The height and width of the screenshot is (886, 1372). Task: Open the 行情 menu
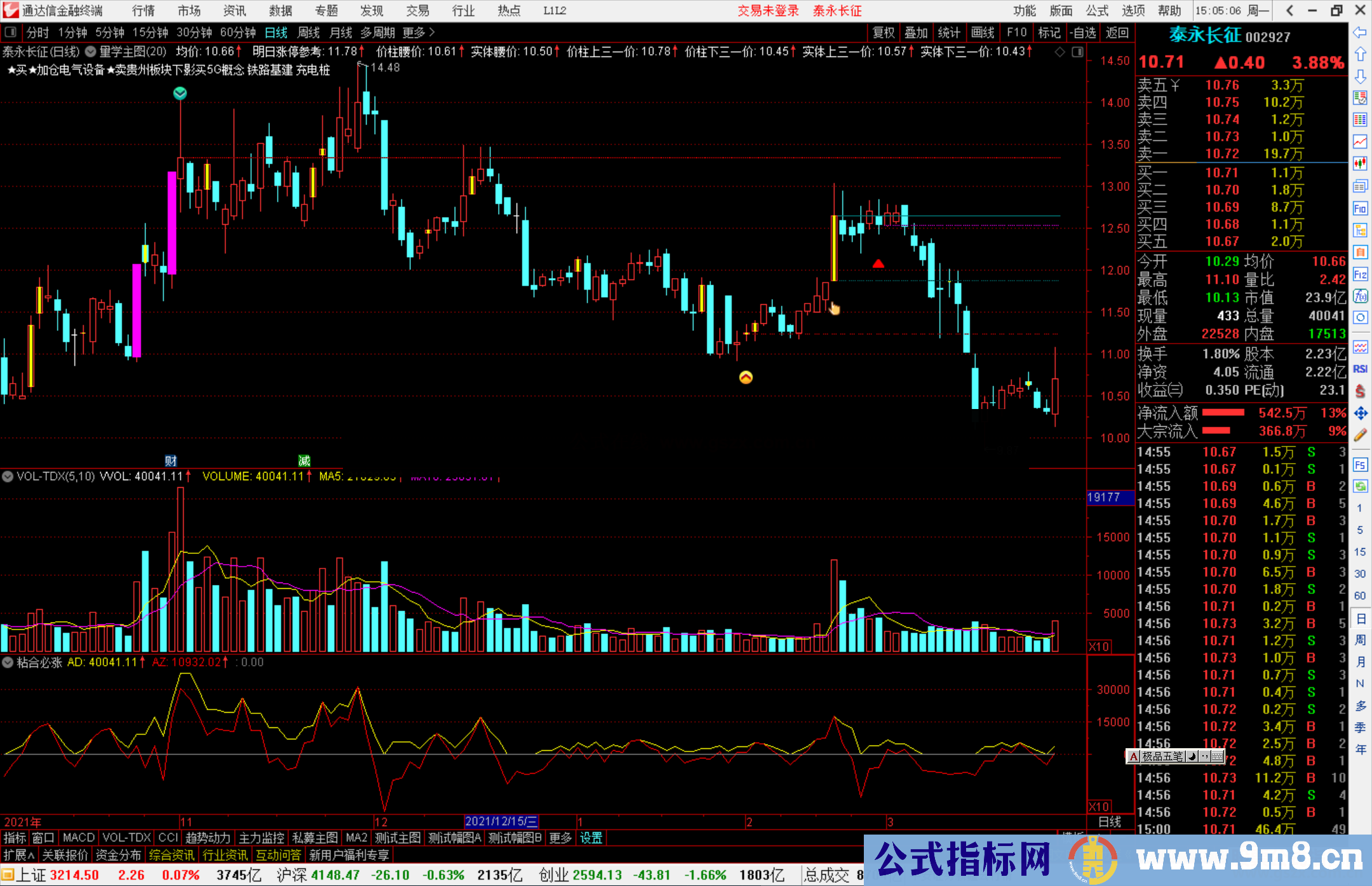[144, 11]
